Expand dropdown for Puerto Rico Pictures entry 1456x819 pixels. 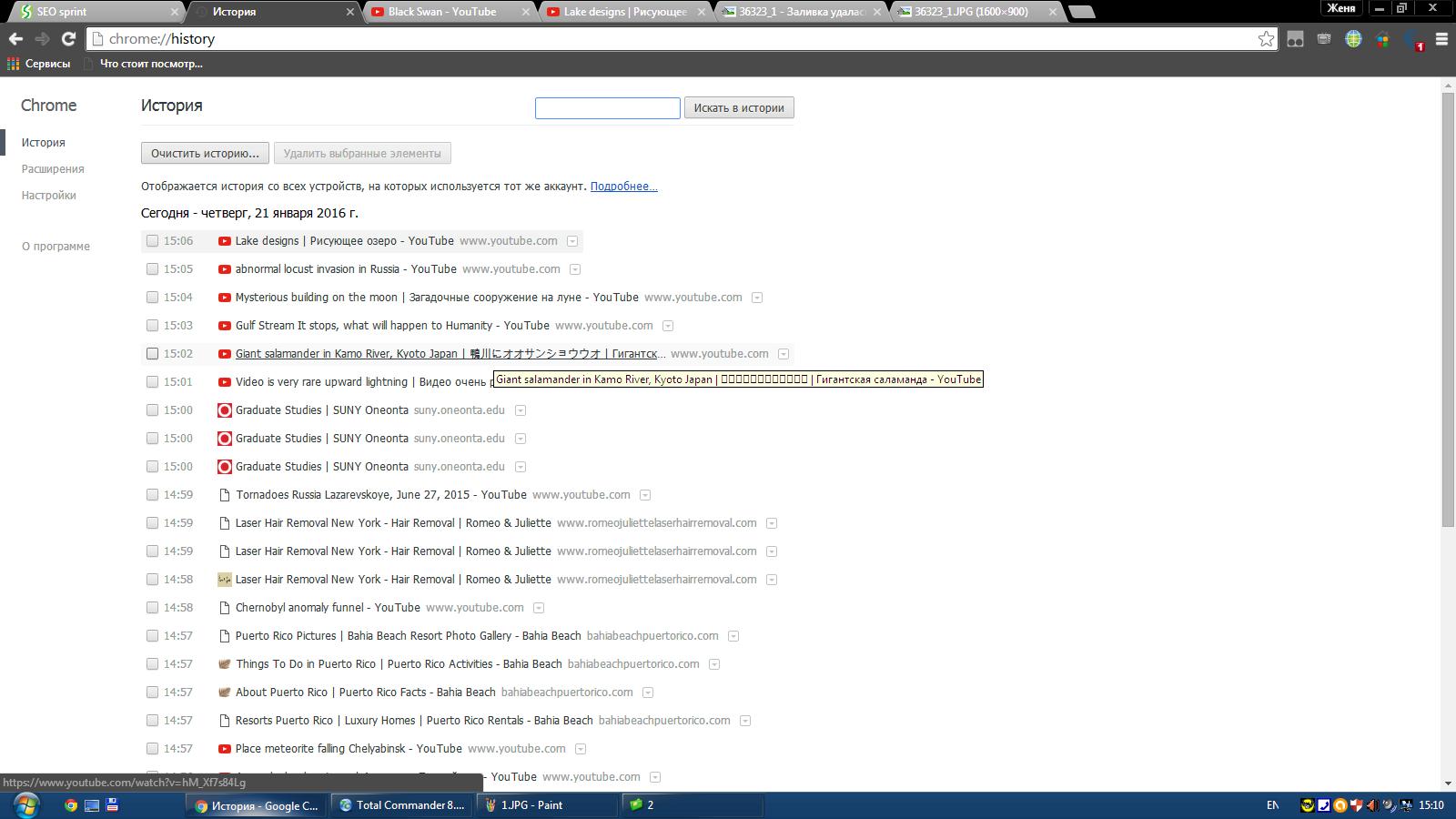(x=733, y=636)
